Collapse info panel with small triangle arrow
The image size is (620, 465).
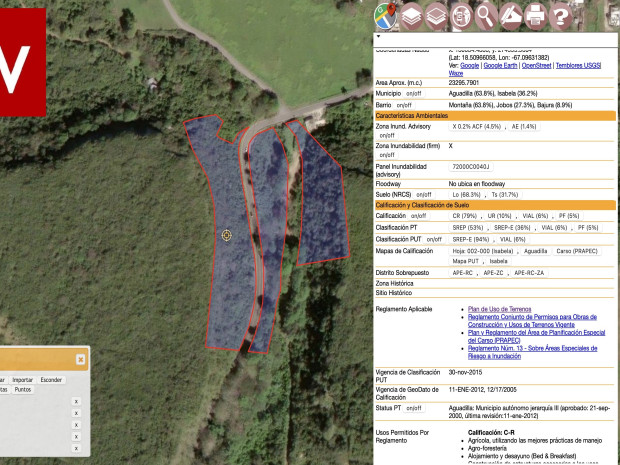point(378,37)
